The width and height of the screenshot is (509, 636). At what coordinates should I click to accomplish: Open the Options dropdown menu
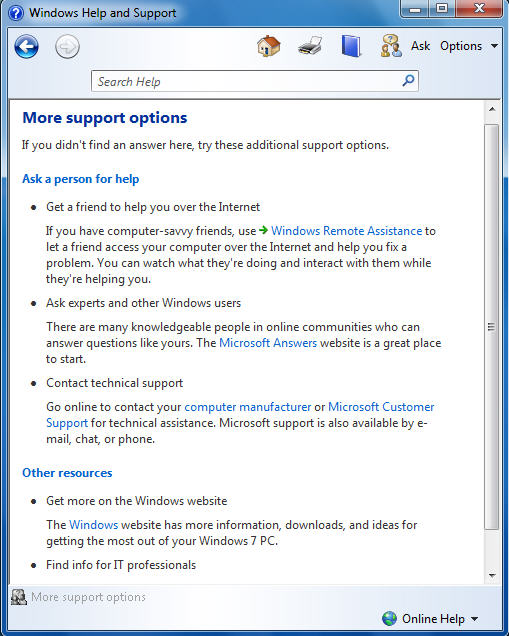point(469,46)
